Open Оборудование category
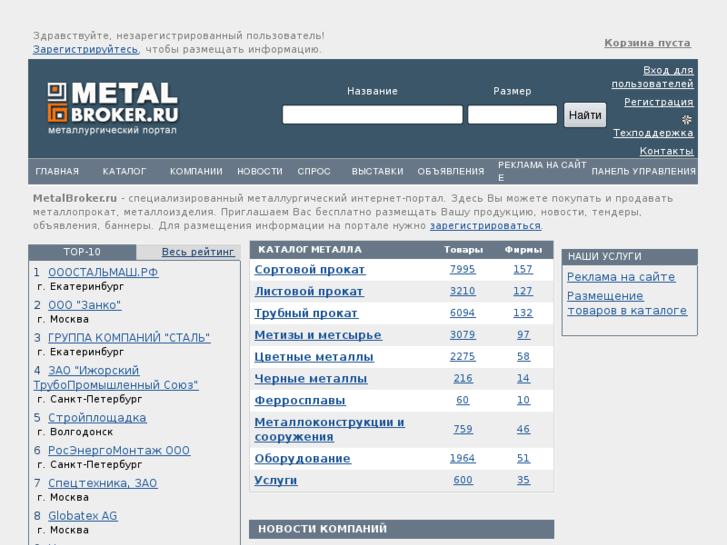 [x=302, y=458]
